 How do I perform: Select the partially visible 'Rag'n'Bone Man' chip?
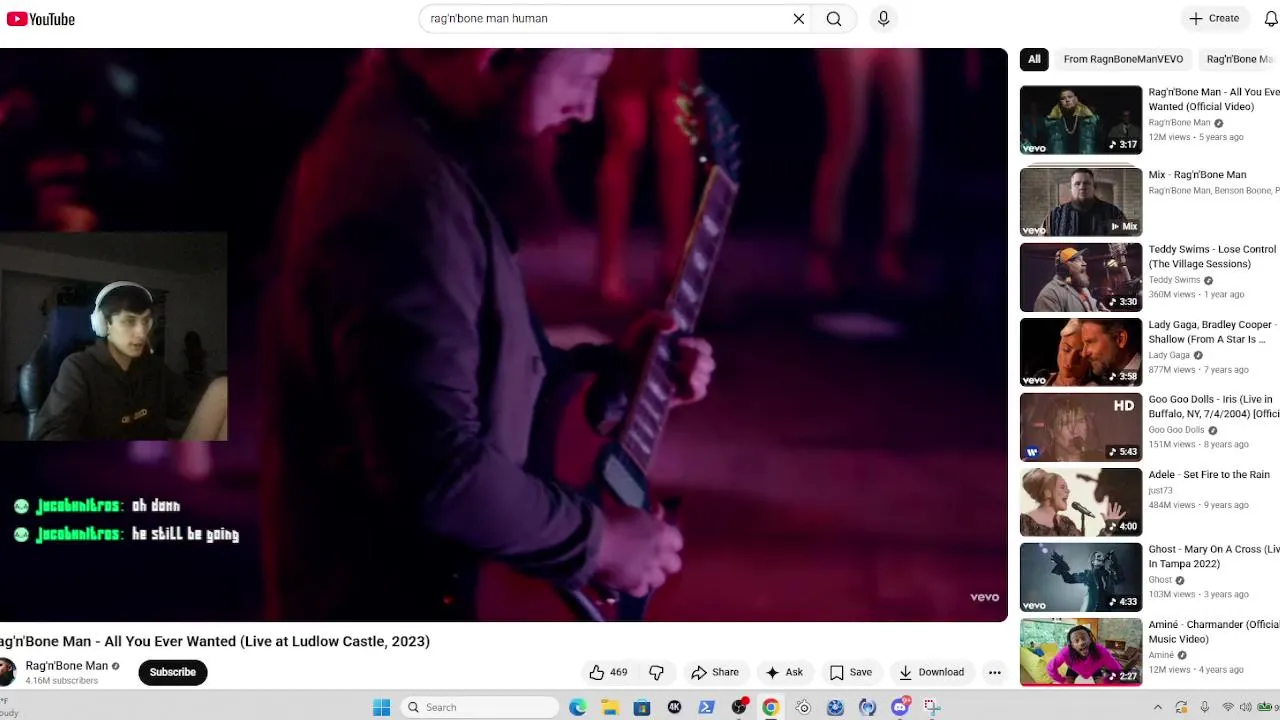click(x=1239, y=59)
